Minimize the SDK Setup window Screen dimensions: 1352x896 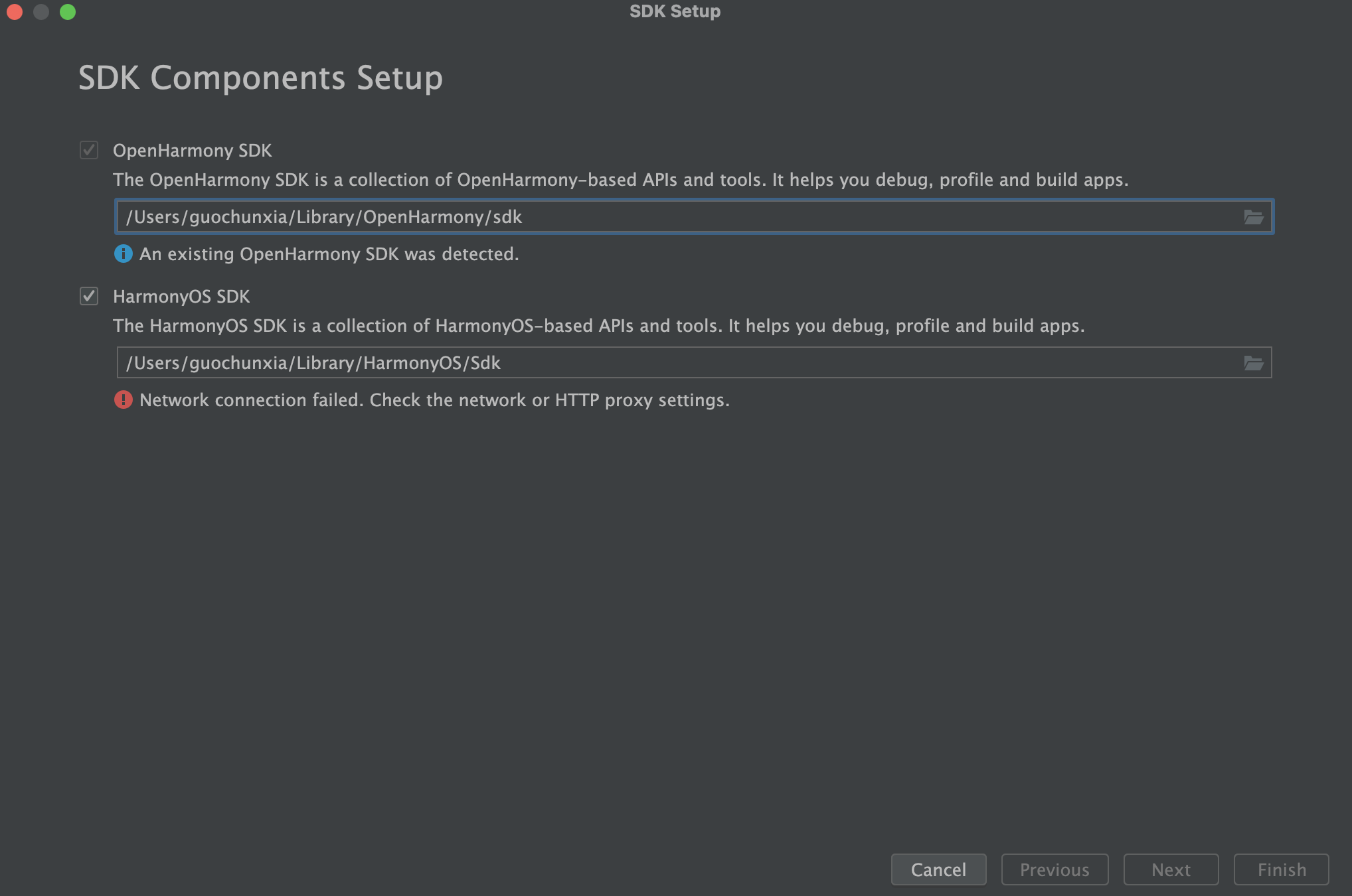tap(41, 12)
